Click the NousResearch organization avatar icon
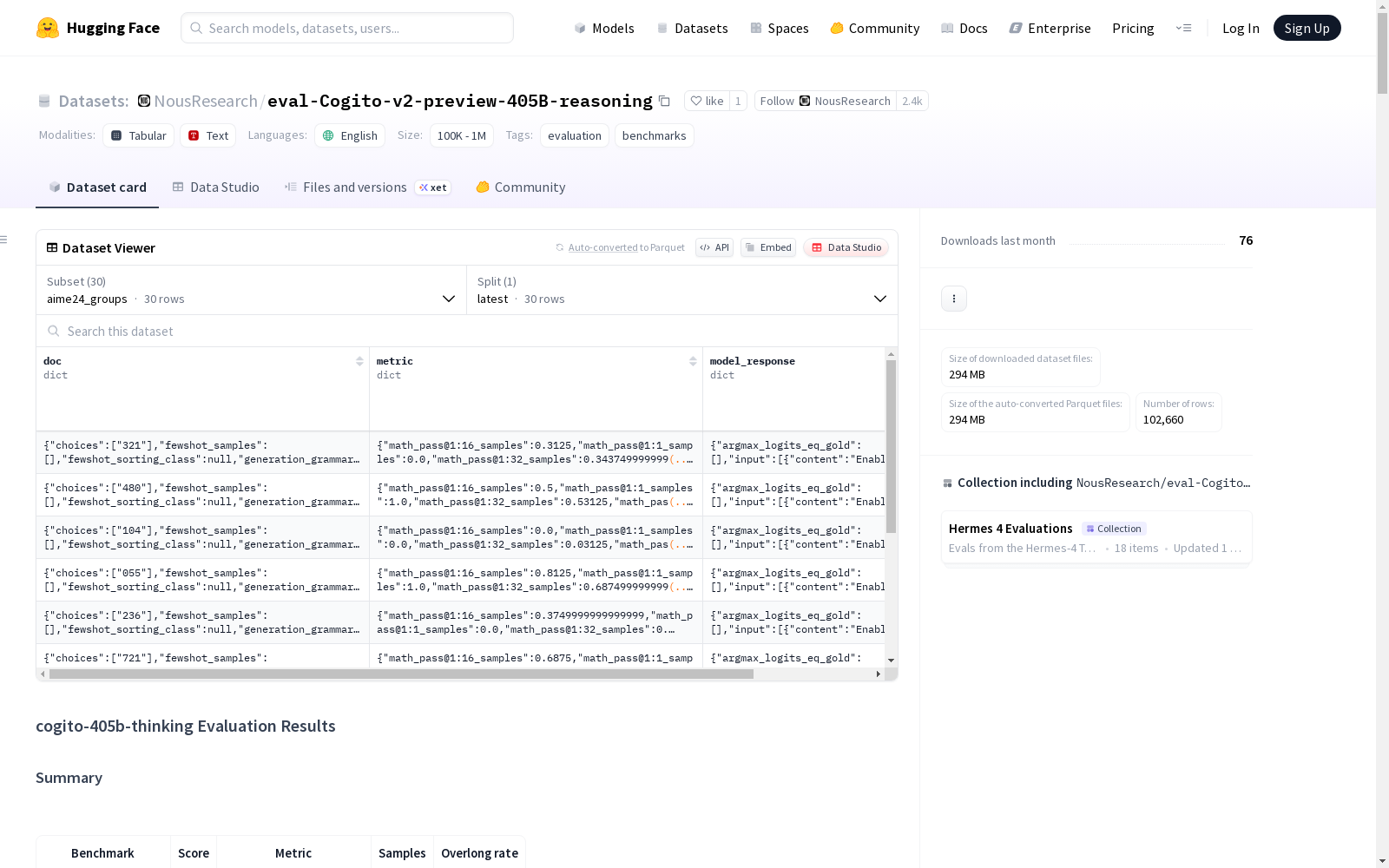Viewport: 1389px width, 868px height. pos(144,101)
